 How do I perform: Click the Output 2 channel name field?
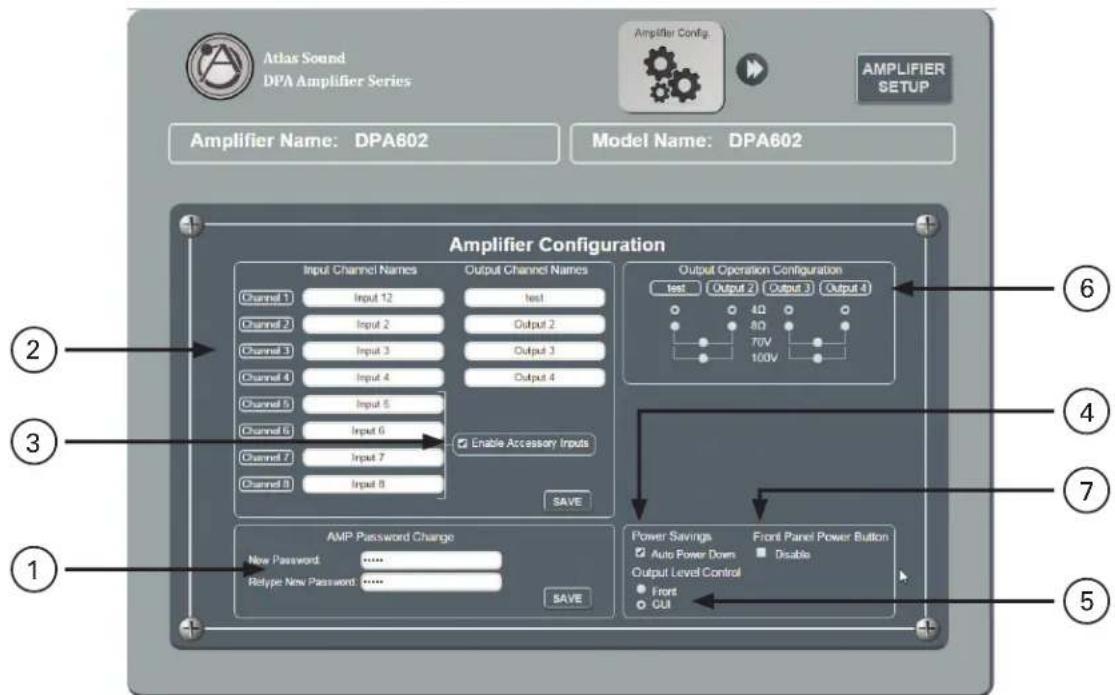(x=535, y=324)
